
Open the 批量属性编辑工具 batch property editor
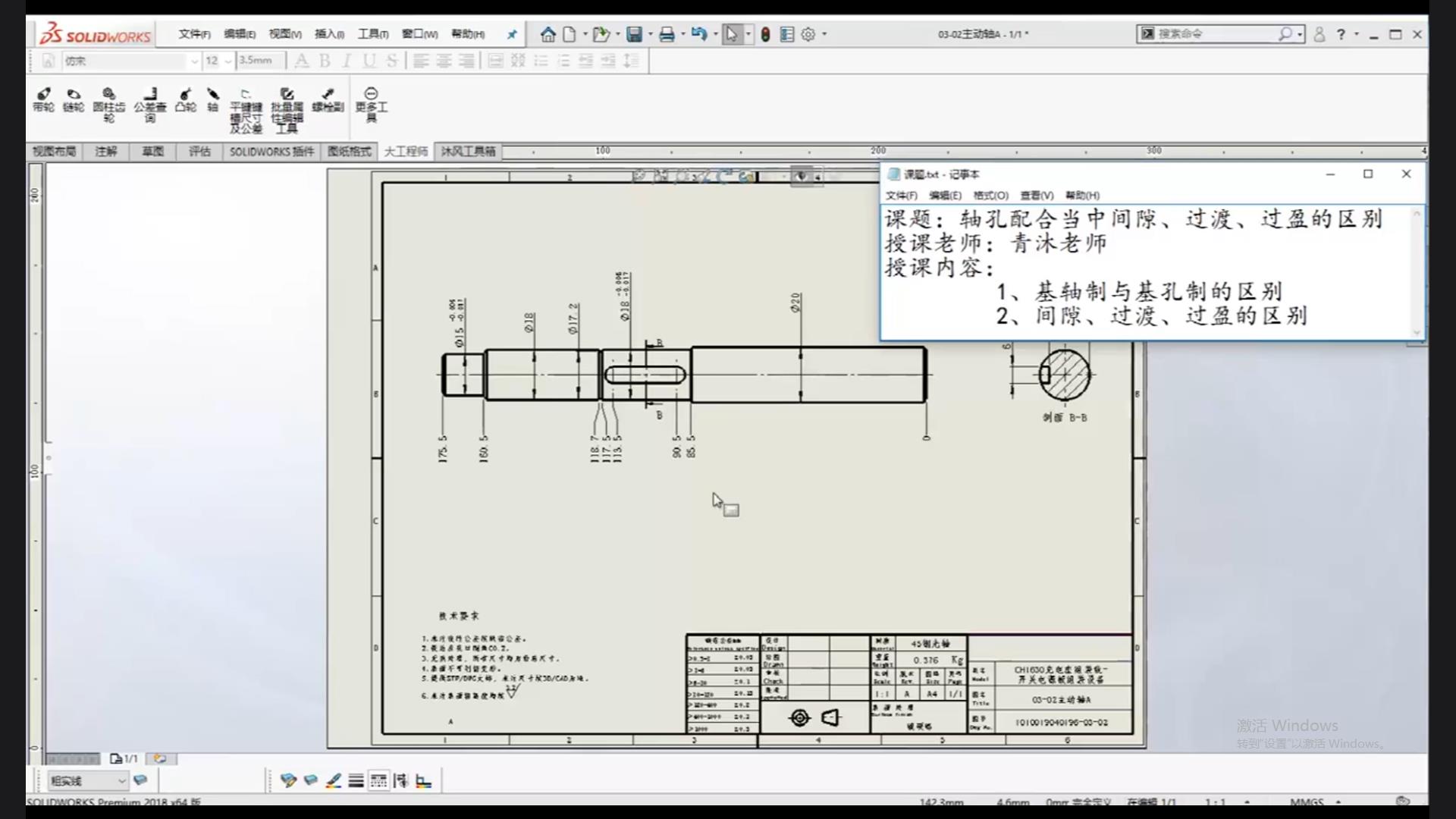287,110
